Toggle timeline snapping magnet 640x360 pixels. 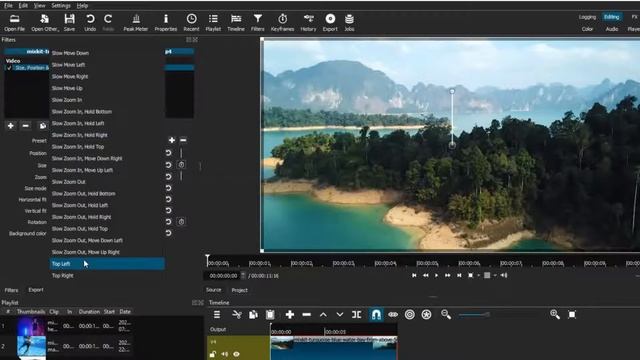tap(376, 315)
